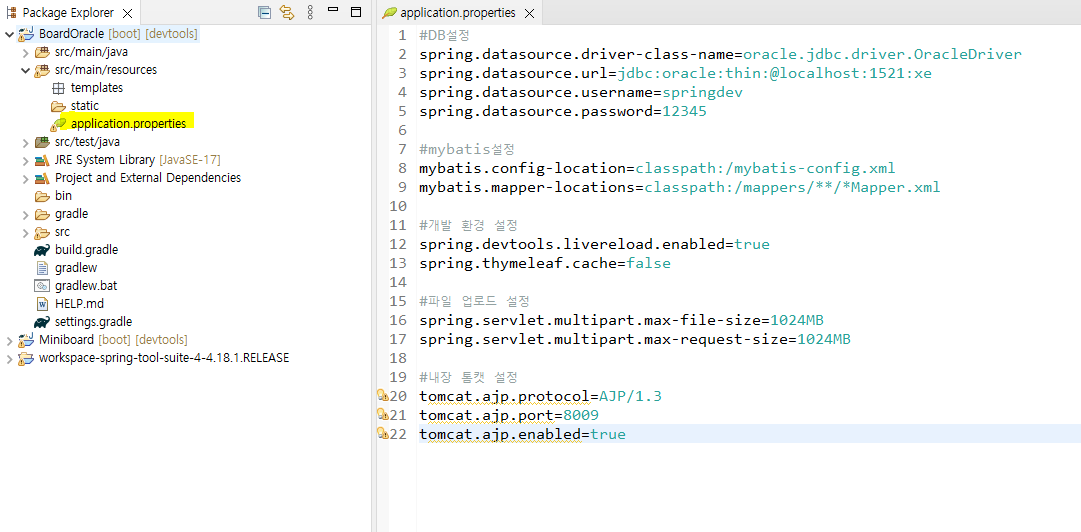Expand the src folder node
Screen dimensions: 1081x532
[x=26, y=232]
